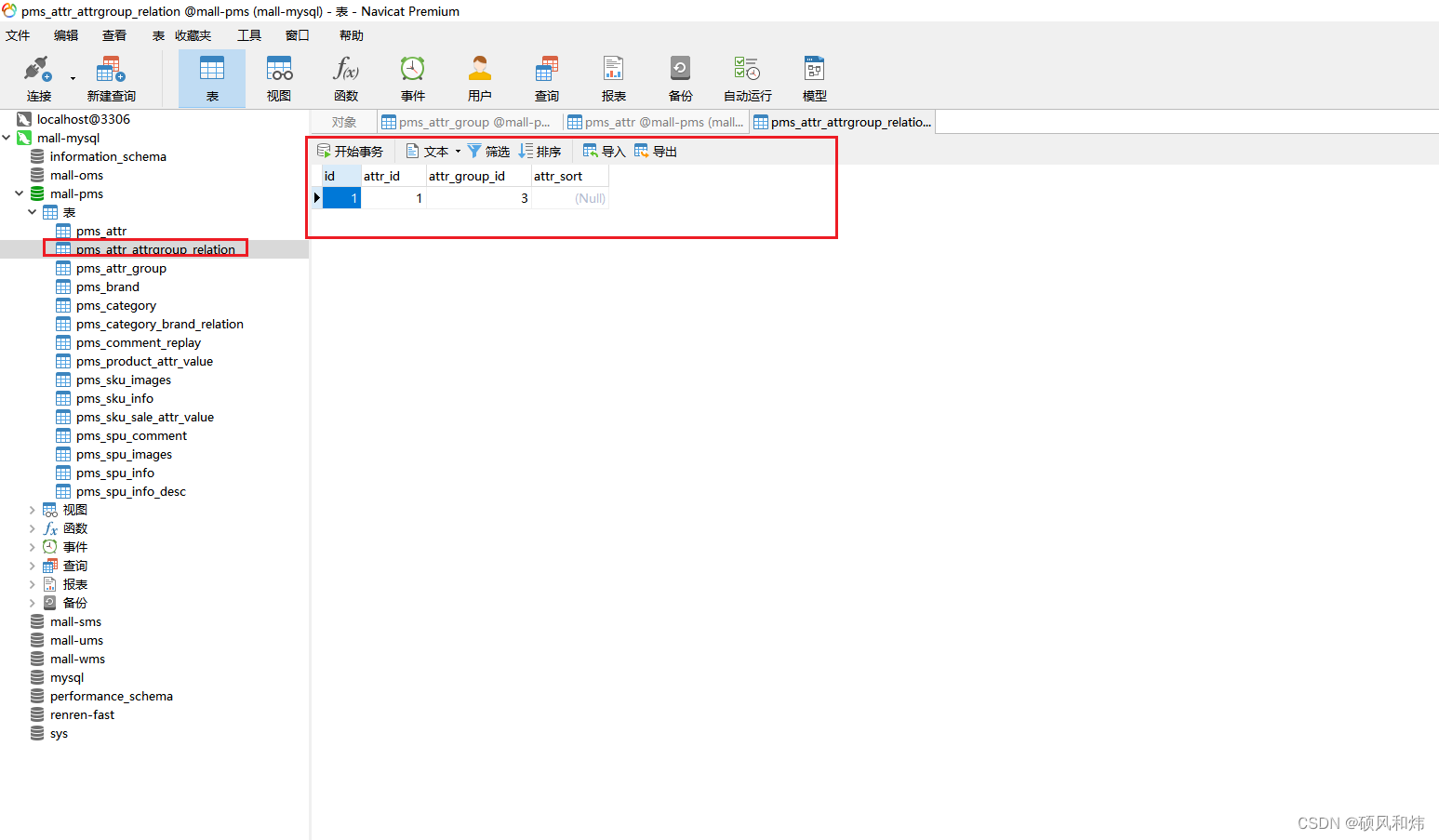Expand the 查询 queries tree node
The height and width of the screenshot is (840, 1439).
(33, 566)
